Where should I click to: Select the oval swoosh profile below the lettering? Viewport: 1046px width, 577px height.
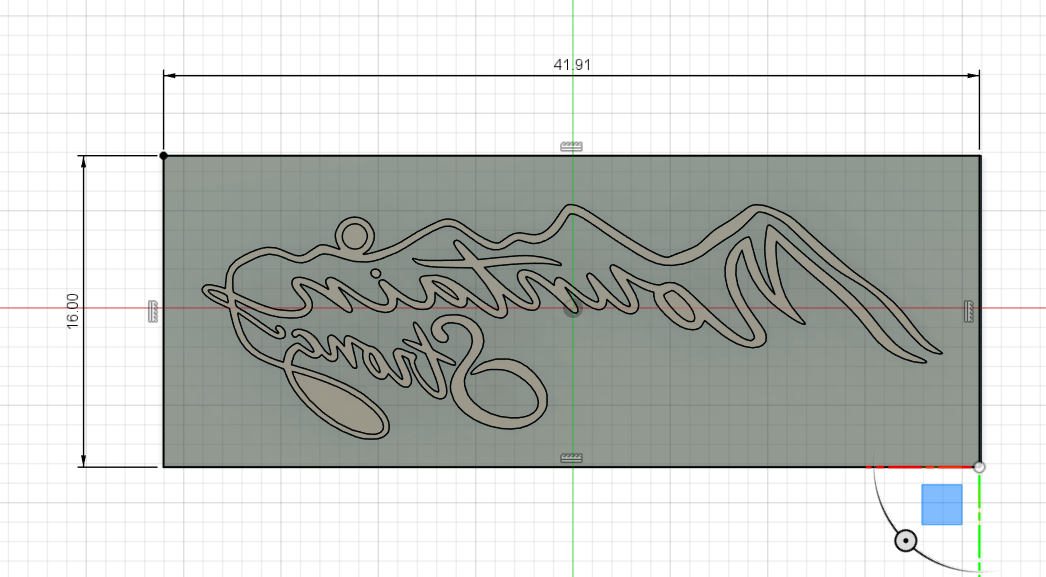click(342, 404)
